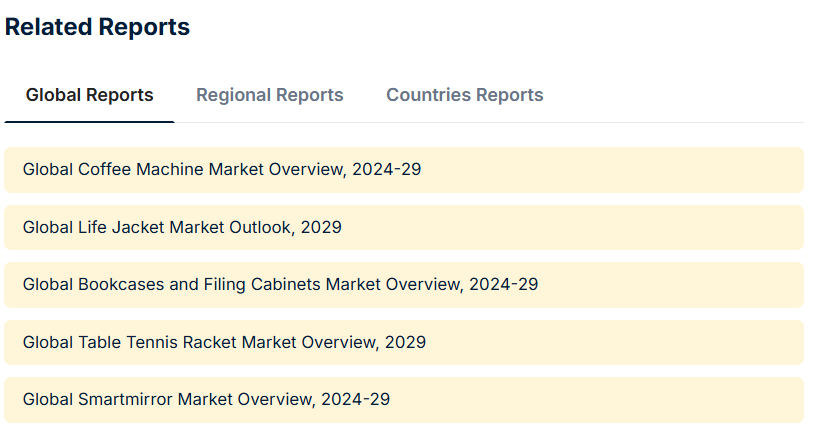Click the Related Reports heading
The height and width of the screenshot is (436, 817).
tap(97, 27)
